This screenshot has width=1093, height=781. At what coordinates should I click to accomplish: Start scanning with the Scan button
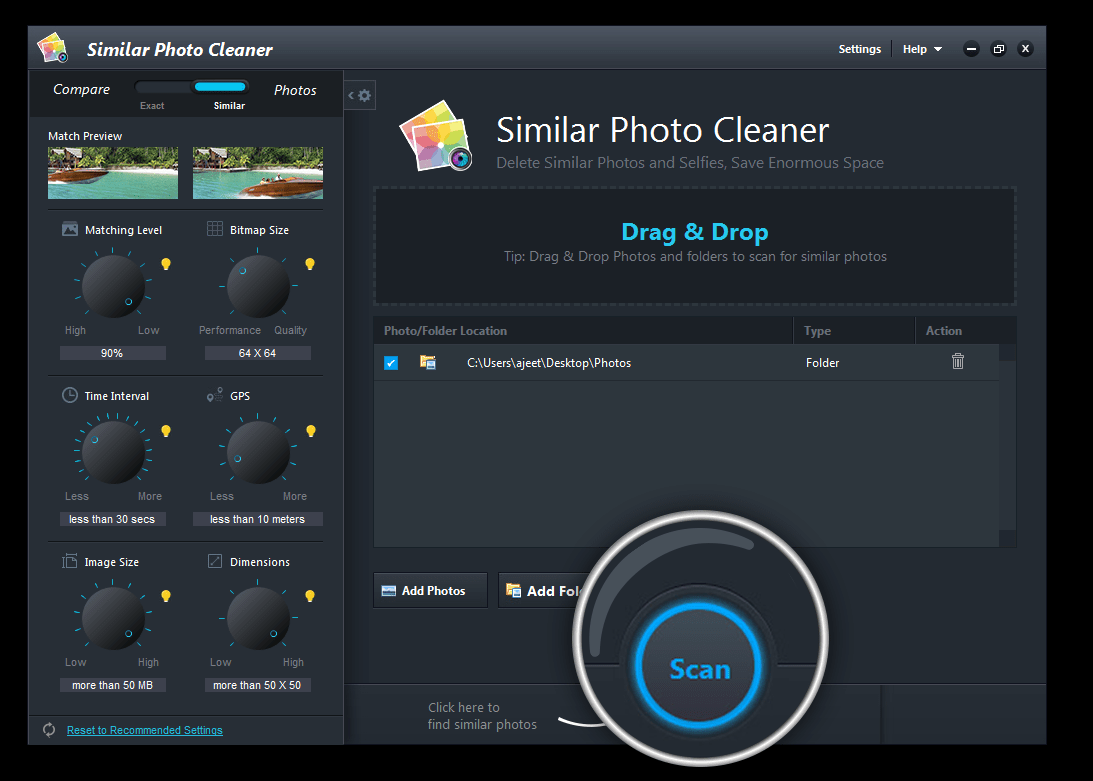coord(700,668)
